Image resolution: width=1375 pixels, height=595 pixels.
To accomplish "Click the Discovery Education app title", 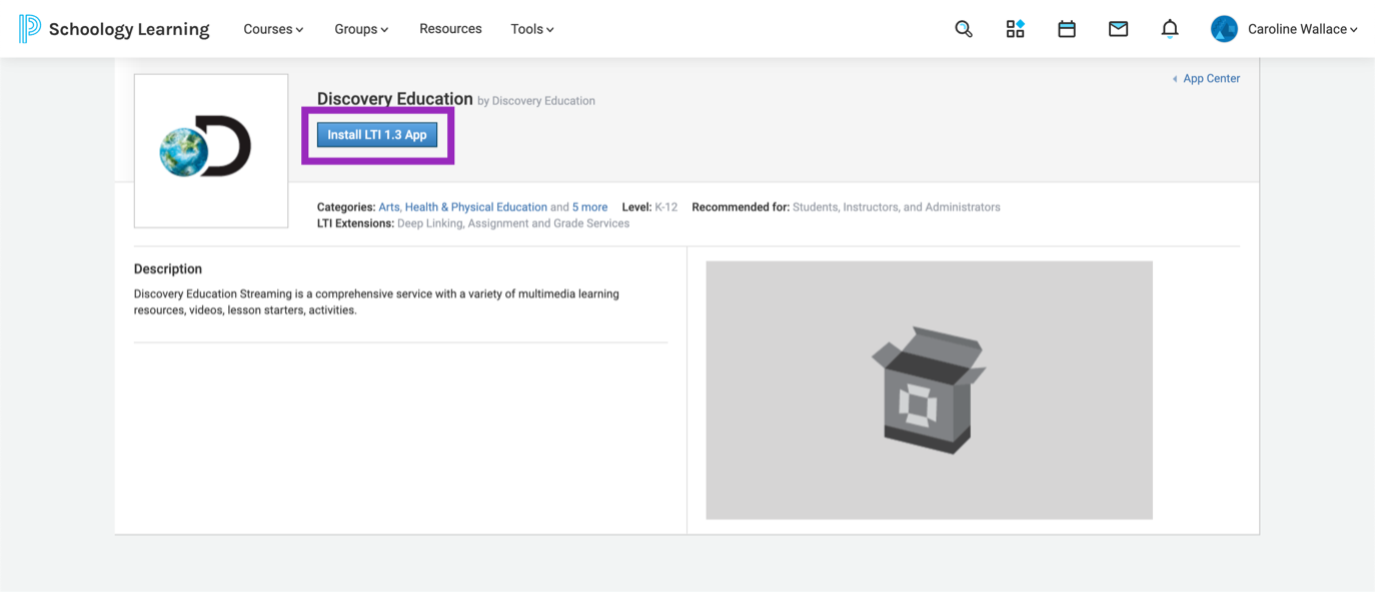I will tap(395, 99).
